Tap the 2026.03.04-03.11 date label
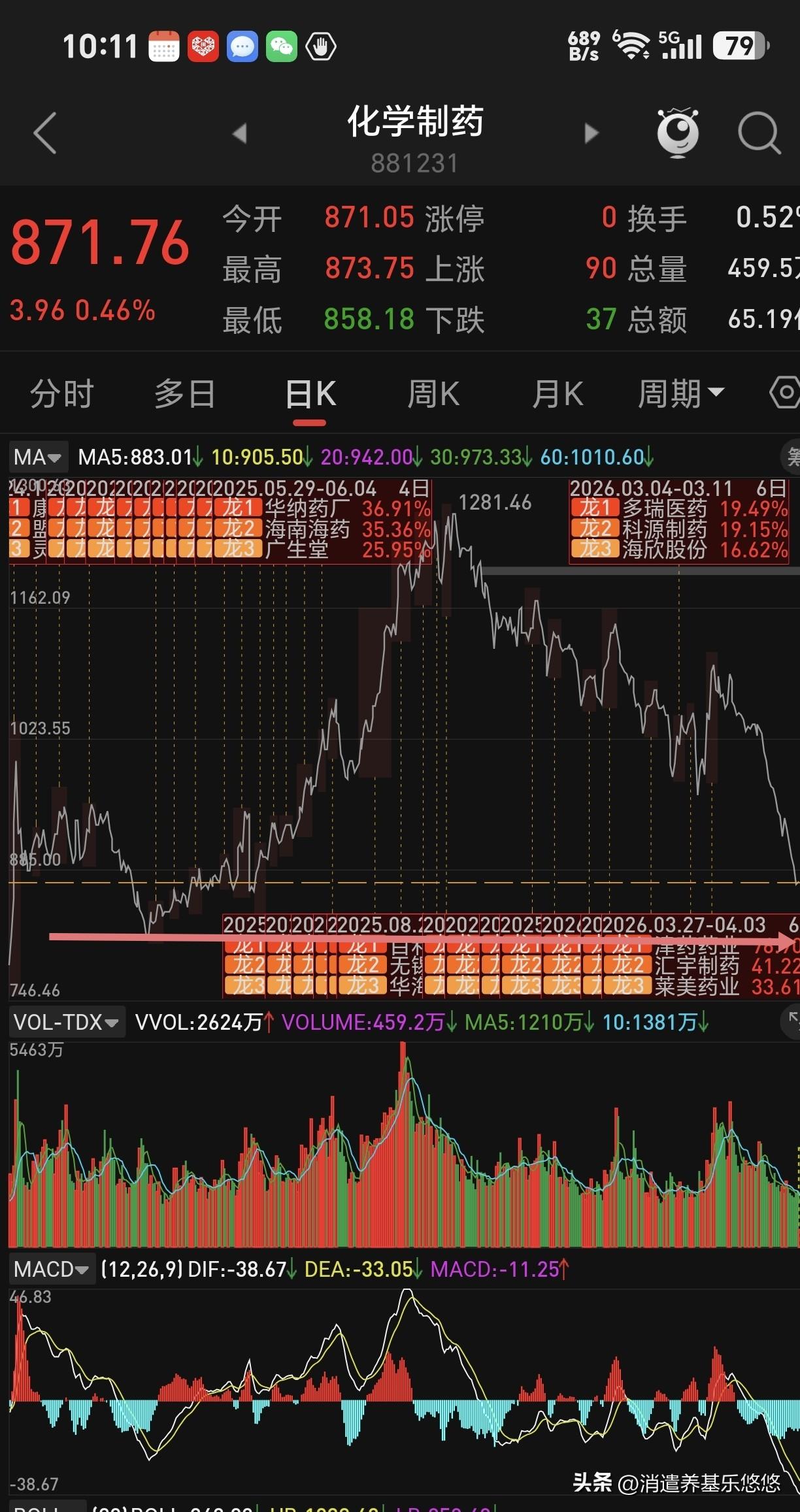The height and width of the screenshot is (1512, 800). pyautogui.click(x=651, y=489)
